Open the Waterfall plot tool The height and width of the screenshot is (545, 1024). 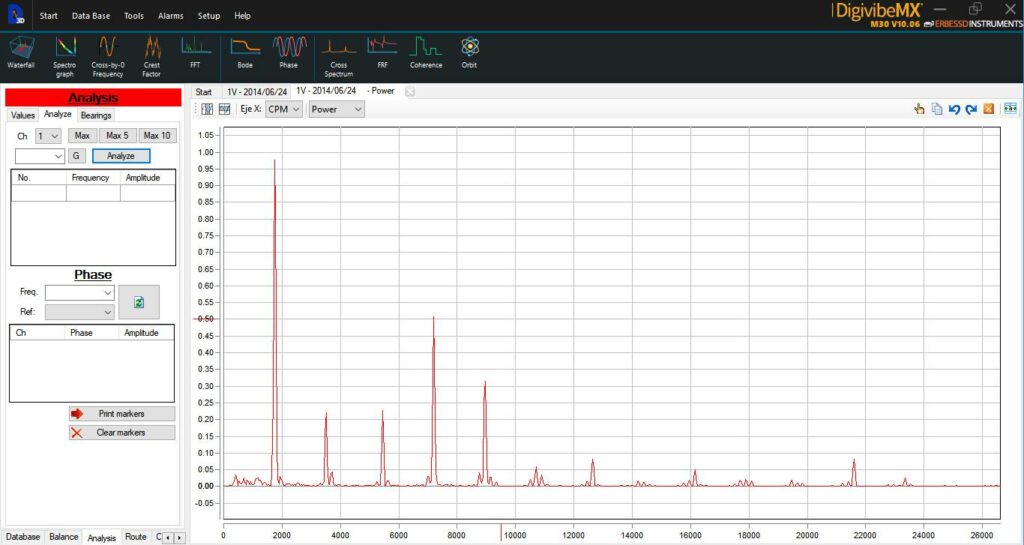click(x=21, y=52)
